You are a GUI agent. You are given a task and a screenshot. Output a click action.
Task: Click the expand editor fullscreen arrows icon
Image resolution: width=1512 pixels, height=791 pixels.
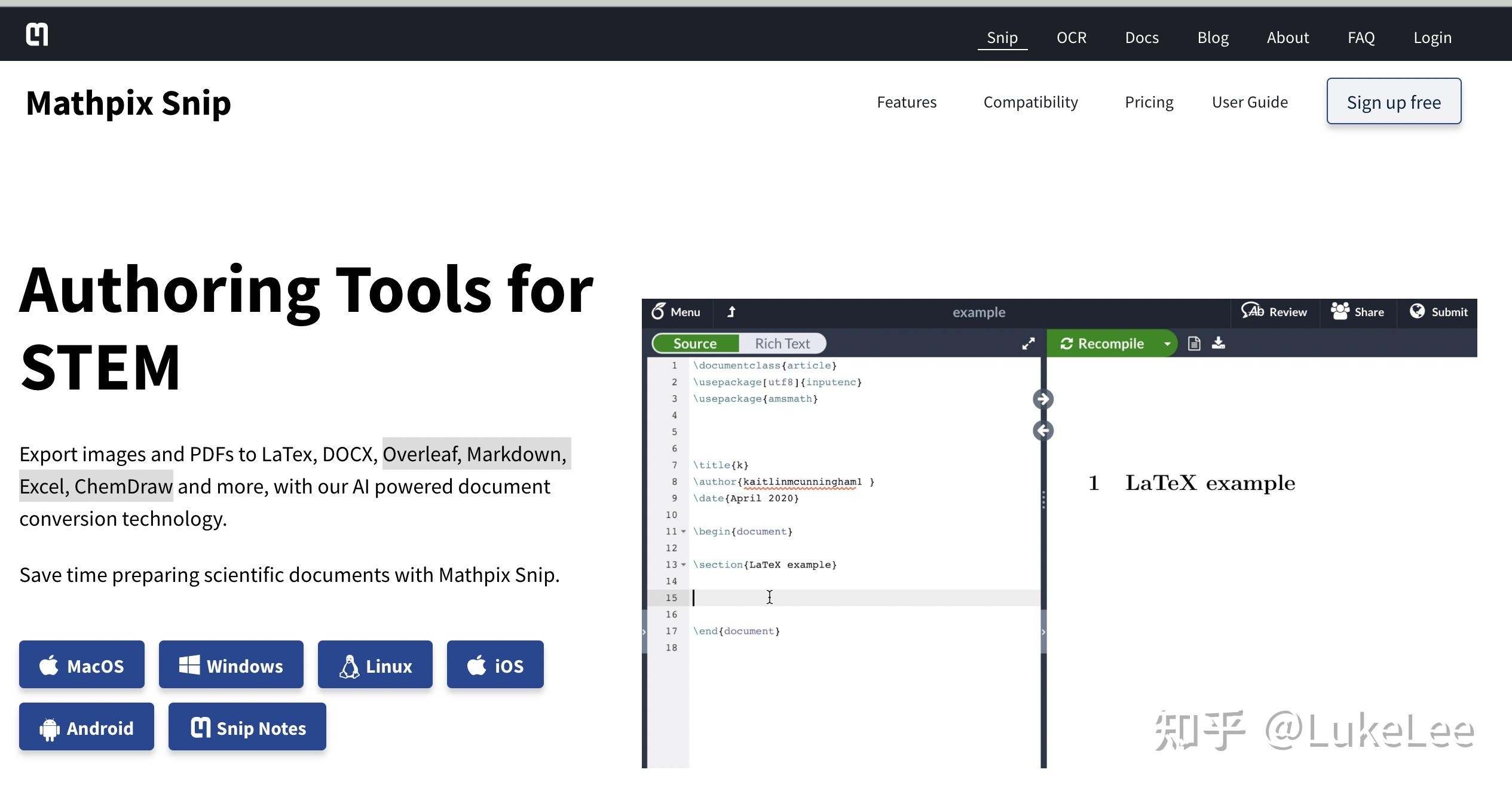point(1028,344)
